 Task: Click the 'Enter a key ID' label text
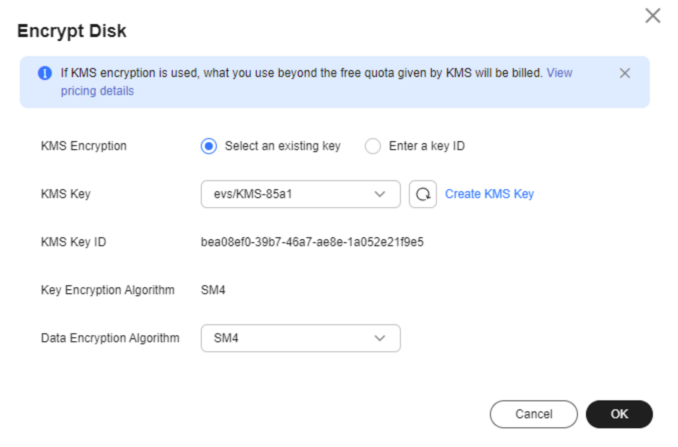pos(427,146)
